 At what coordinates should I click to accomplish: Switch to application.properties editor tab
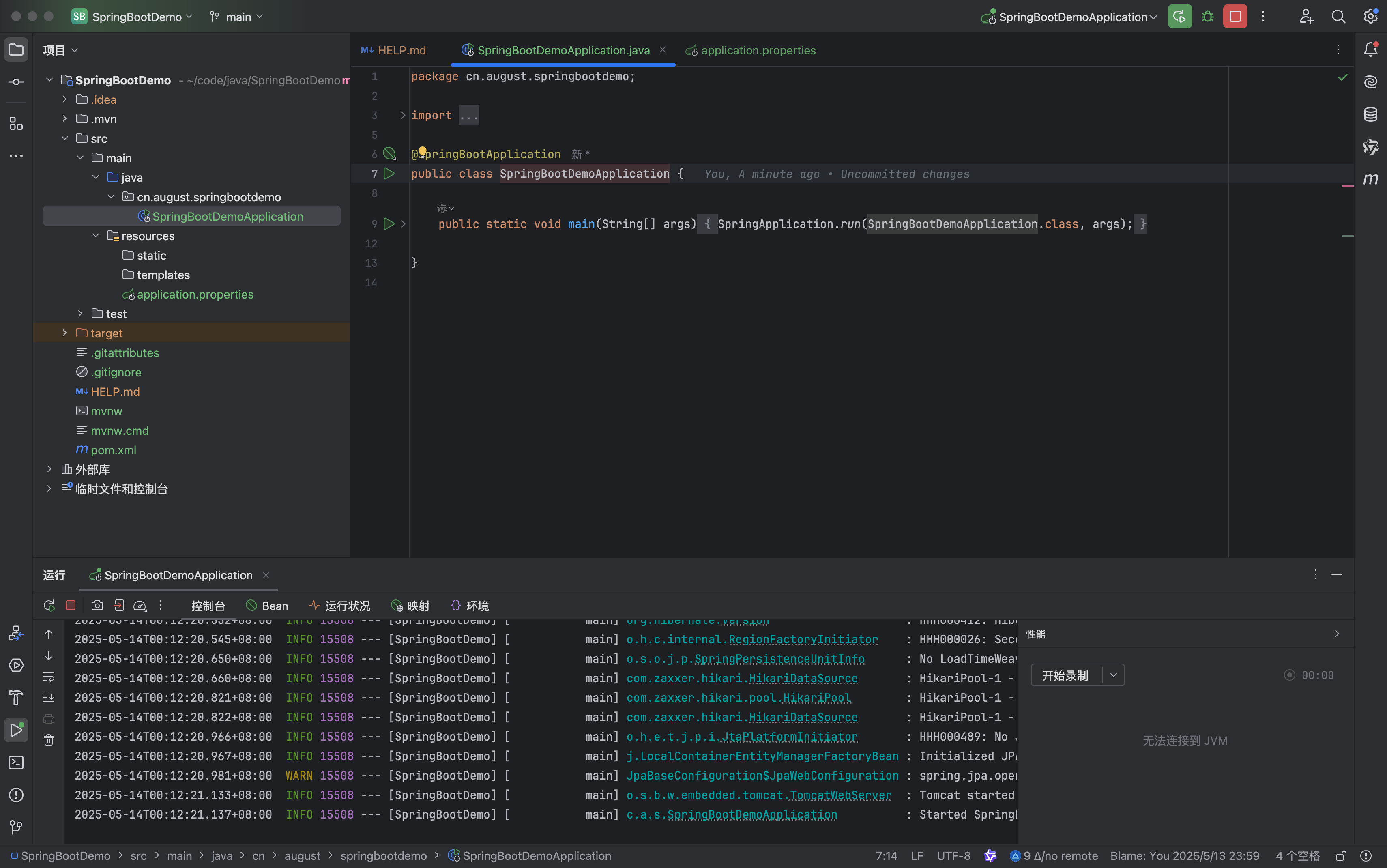[x=758, y=51]
